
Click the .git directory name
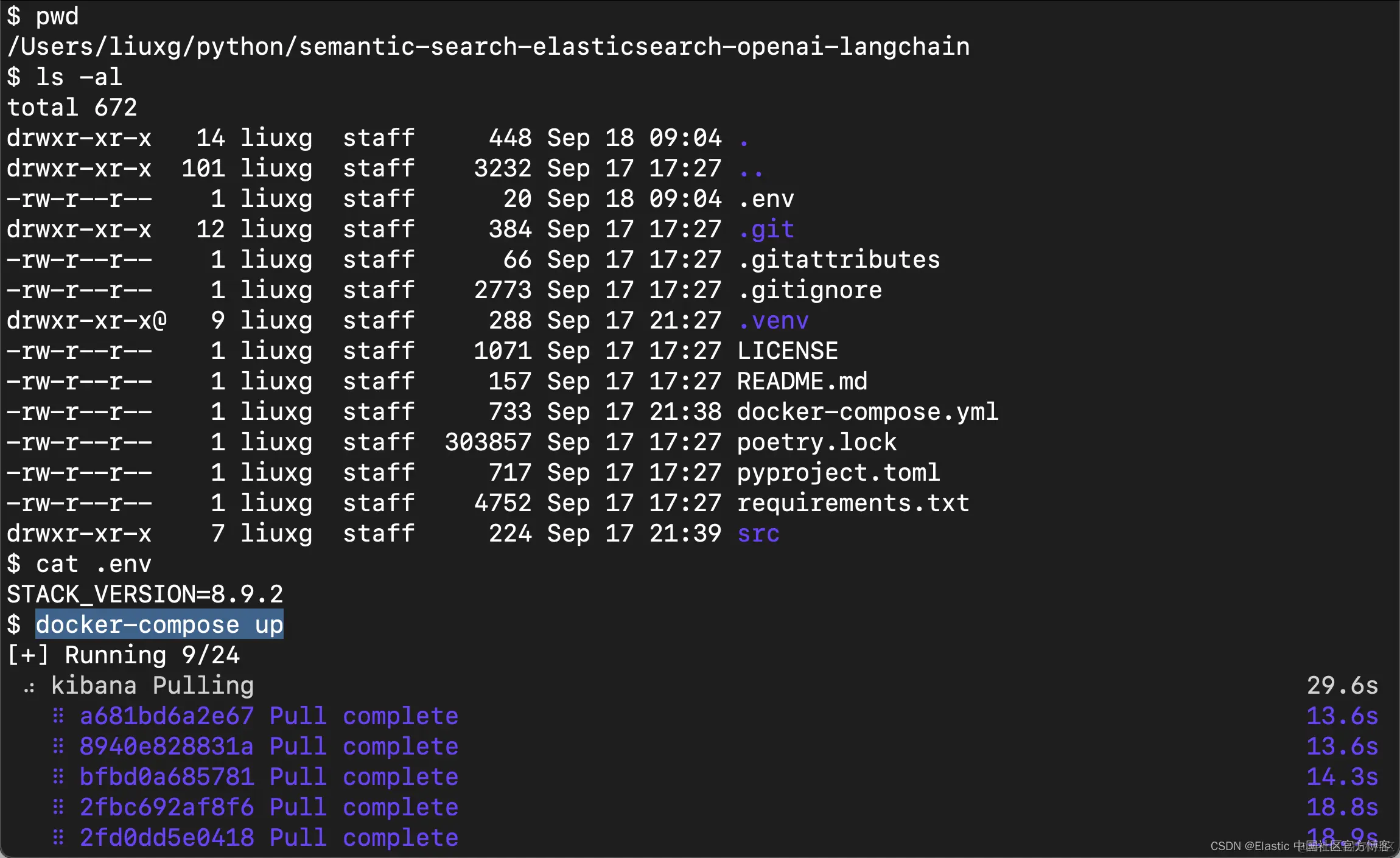[x=766, y=229]
